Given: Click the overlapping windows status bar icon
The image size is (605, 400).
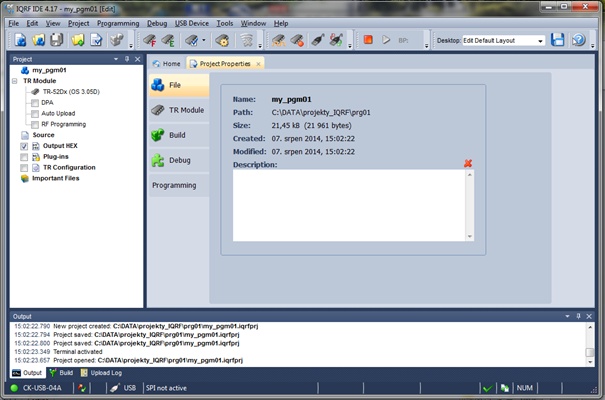Looking at the screenshot, I should coord(504,388).
